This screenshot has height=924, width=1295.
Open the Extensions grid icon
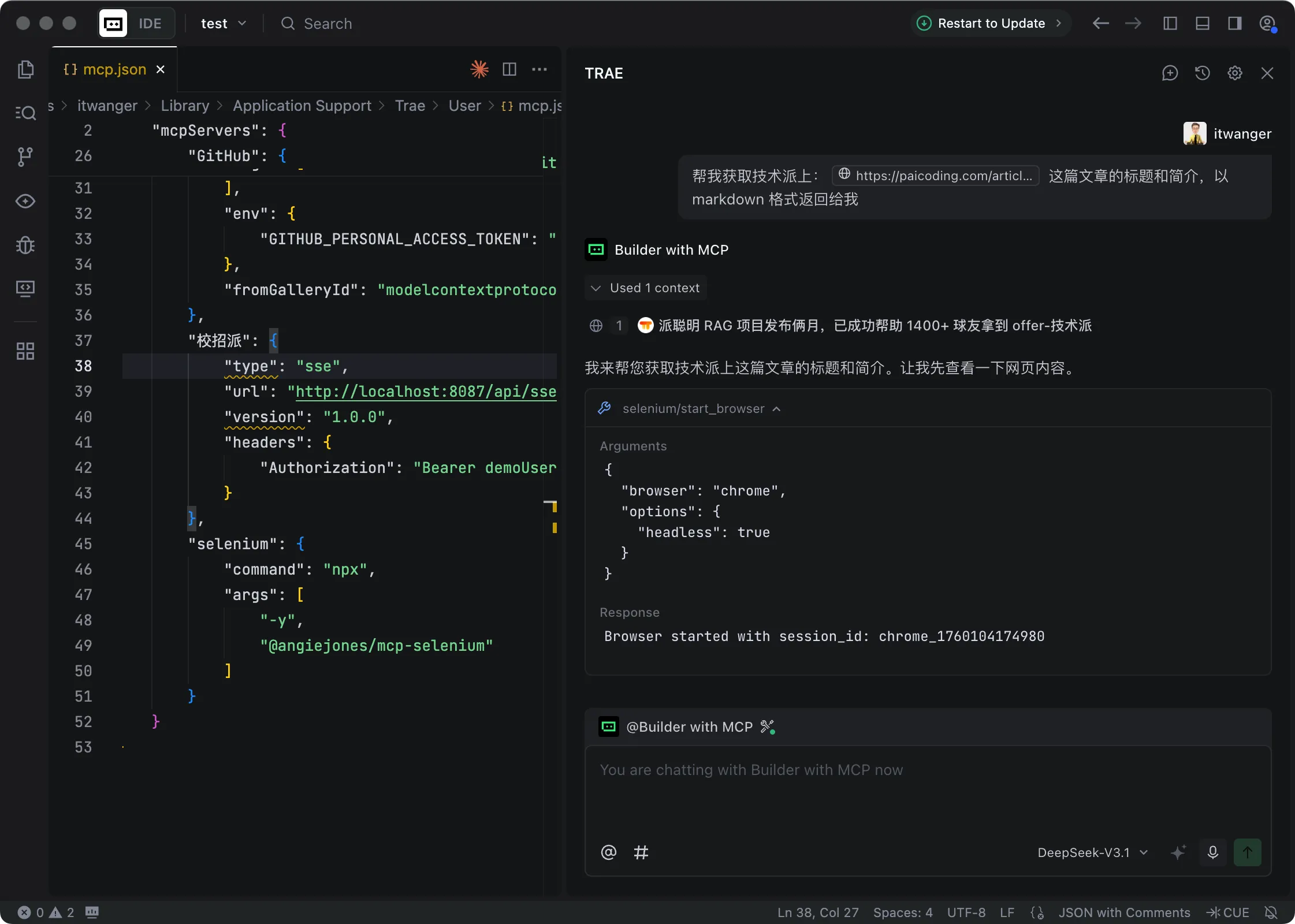(25, 351)
